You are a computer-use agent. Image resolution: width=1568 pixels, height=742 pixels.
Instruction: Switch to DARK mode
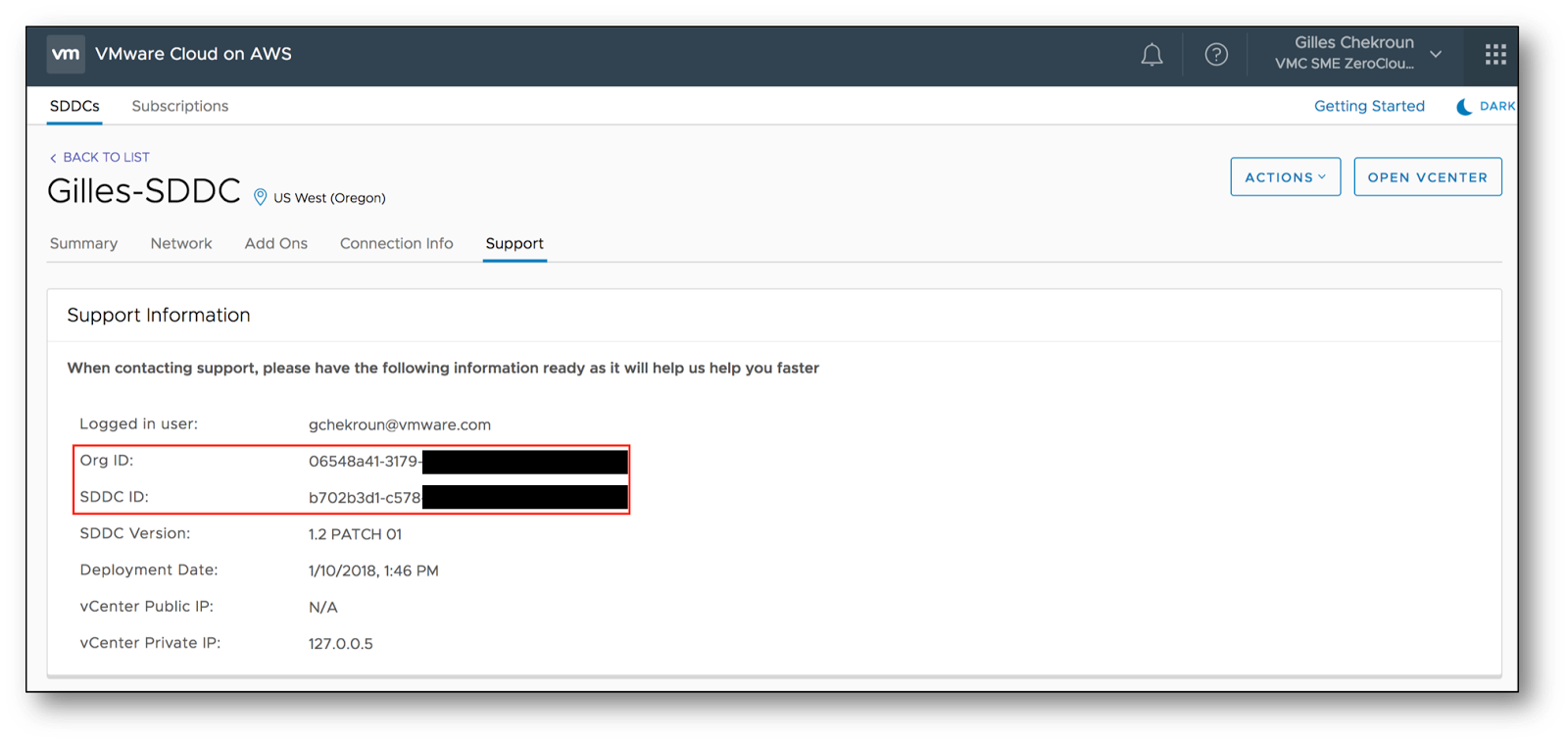tap(1496, 106)
